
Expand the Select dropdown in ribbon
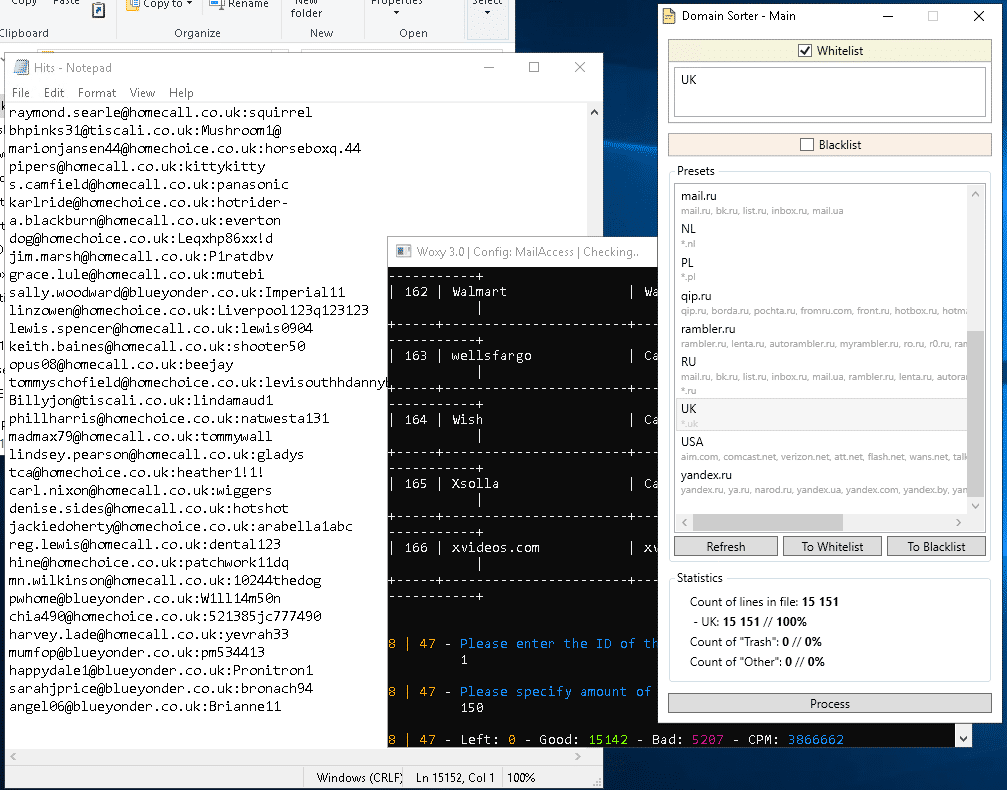tap(487, 13)
